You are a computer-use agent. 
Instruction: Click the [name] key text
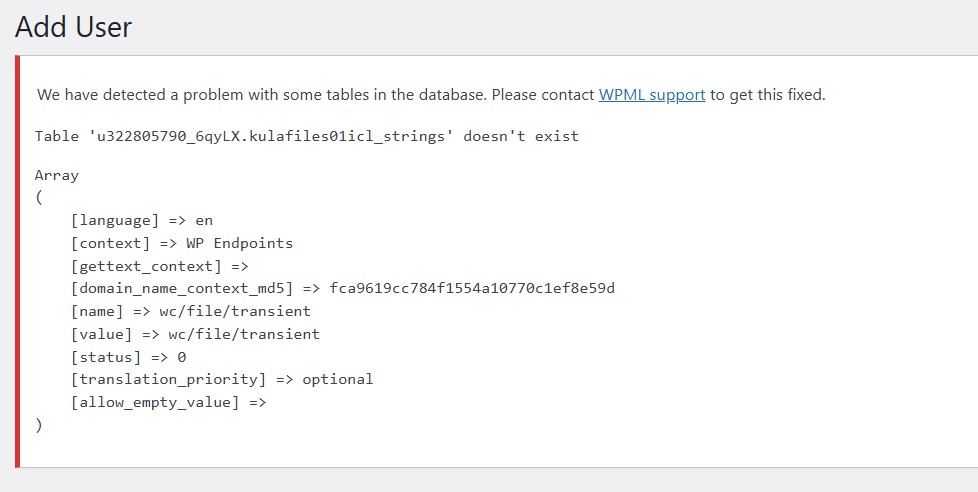97,311
